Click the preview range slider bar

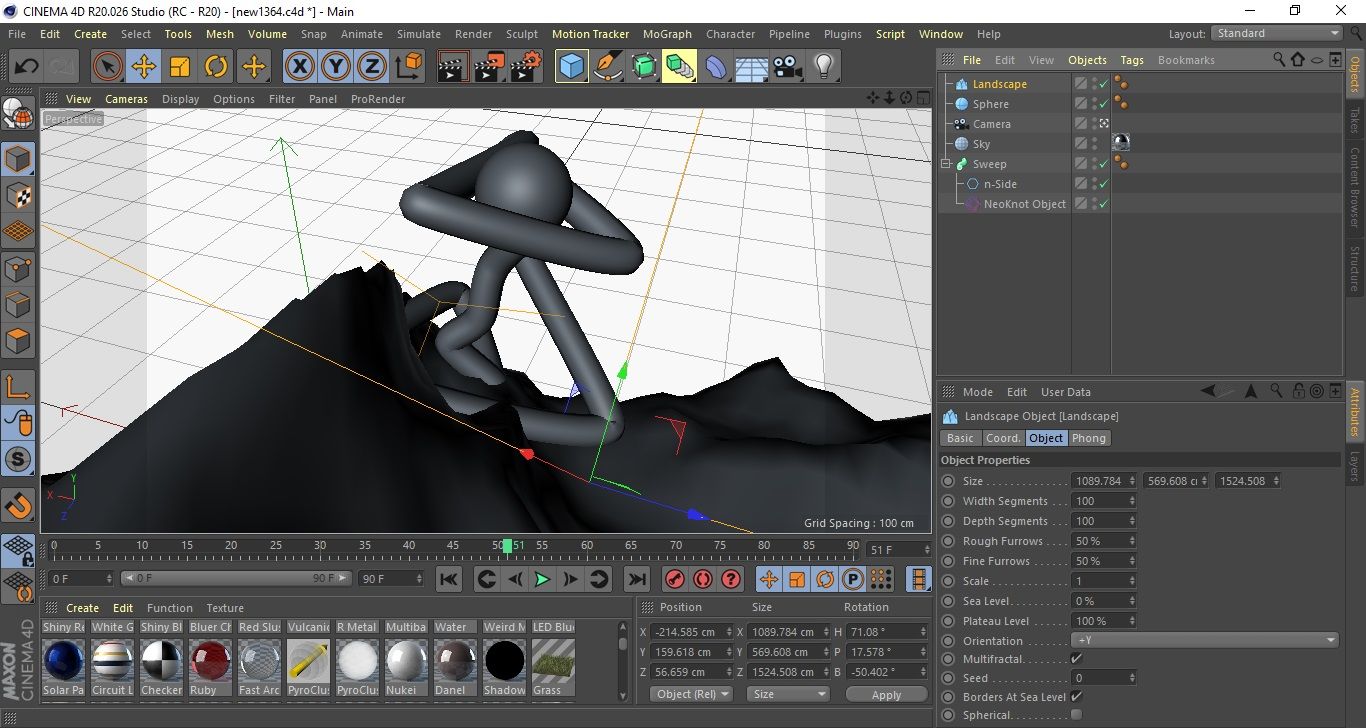tap(236, 578)
